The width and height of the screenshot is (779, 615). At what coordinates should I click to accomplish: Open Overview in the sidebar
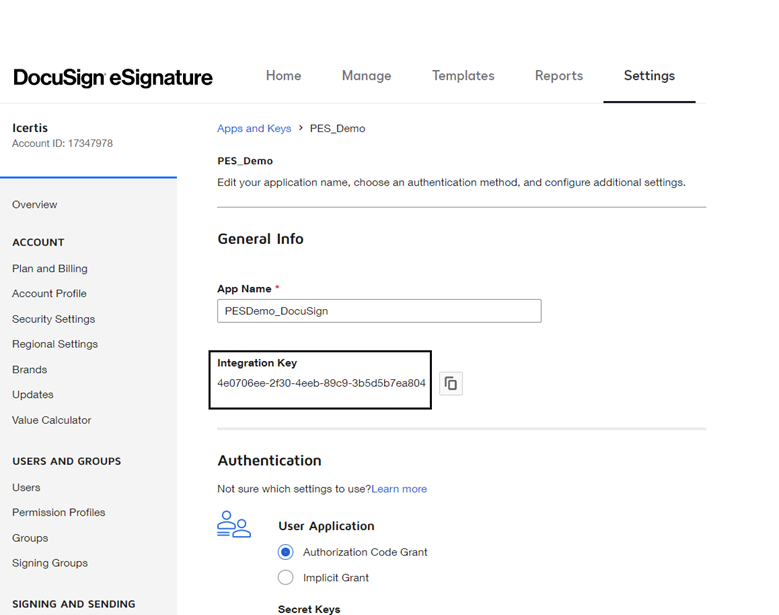tap(35, 204)
